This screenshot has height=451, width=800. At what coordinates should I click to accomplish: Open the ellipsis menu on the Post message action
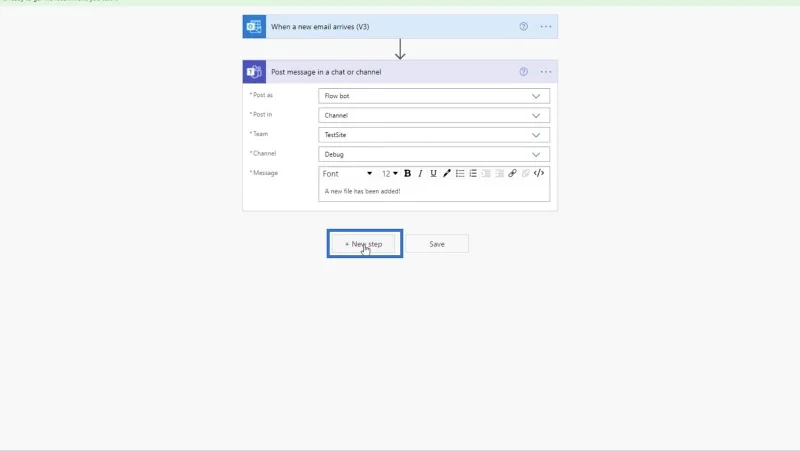pyautogui.click(x=545, y=72)
